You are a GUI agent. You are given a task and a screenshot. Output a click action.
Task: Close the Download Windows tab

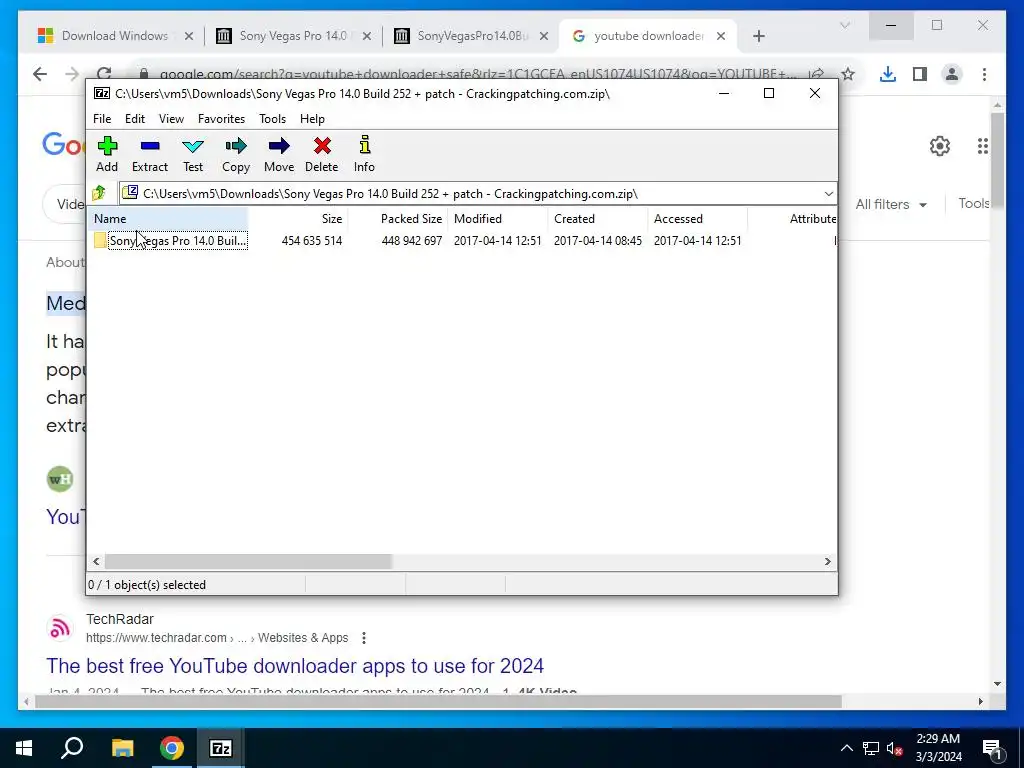point(189,36)
